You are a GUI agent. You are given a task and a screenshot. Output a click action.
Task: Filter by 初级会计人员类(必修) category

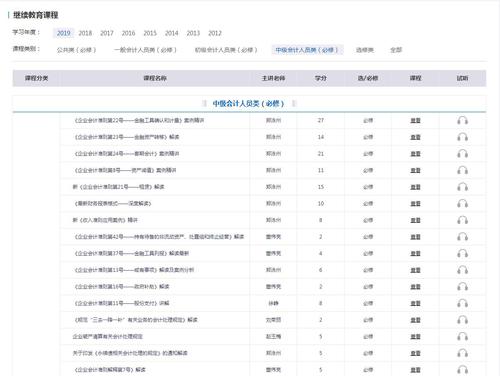coord(226,50)
